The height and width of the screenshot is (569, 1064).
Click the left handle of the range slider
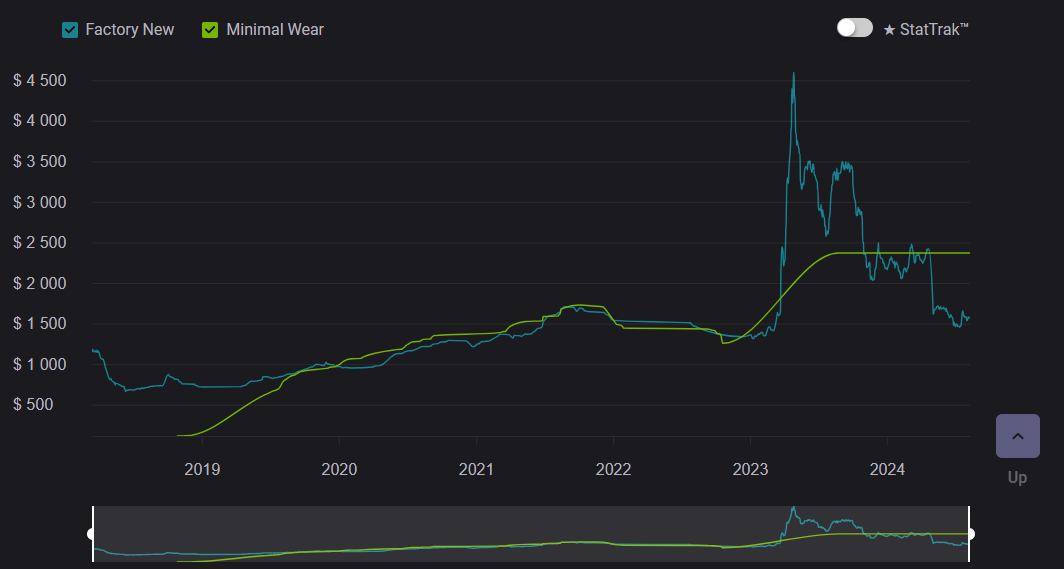[x=92, y=534]
